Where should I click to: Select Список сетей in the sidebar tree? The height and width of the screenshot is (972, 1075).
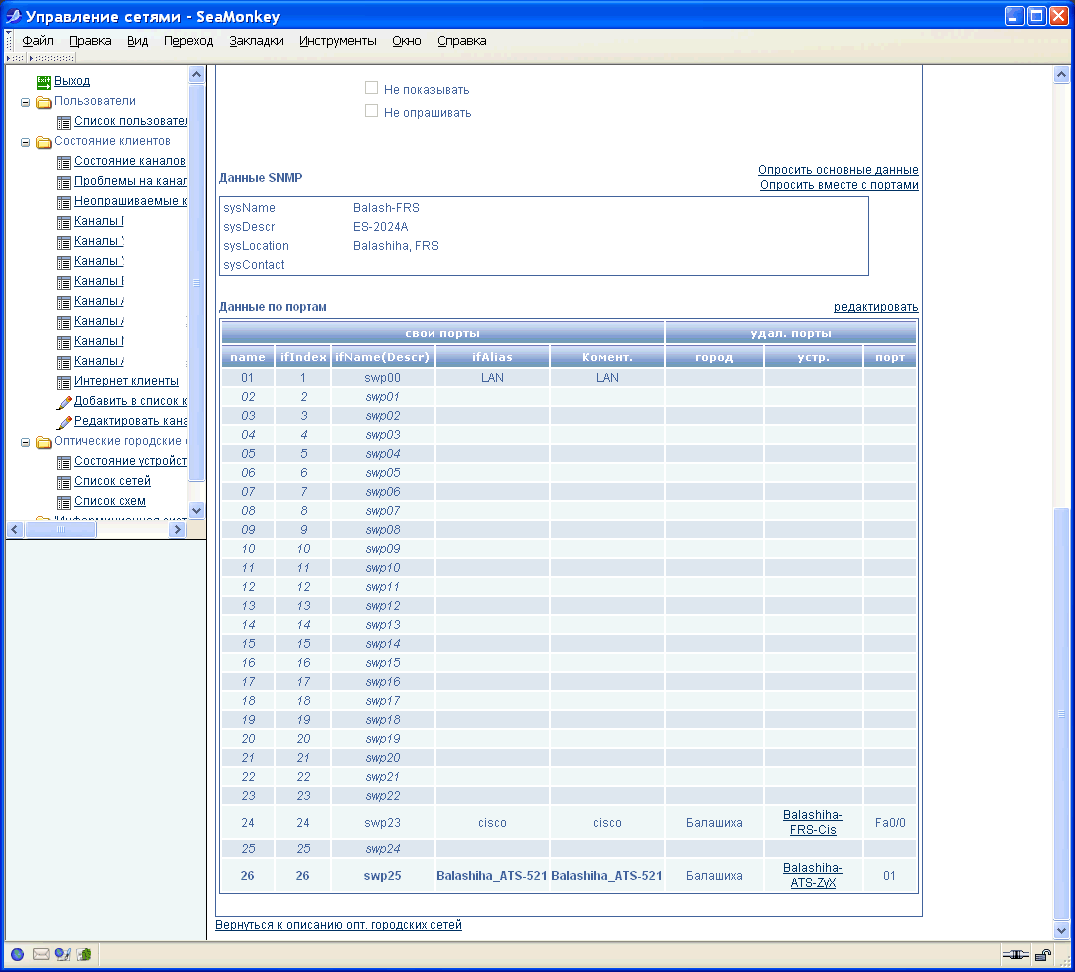point(114,480)
